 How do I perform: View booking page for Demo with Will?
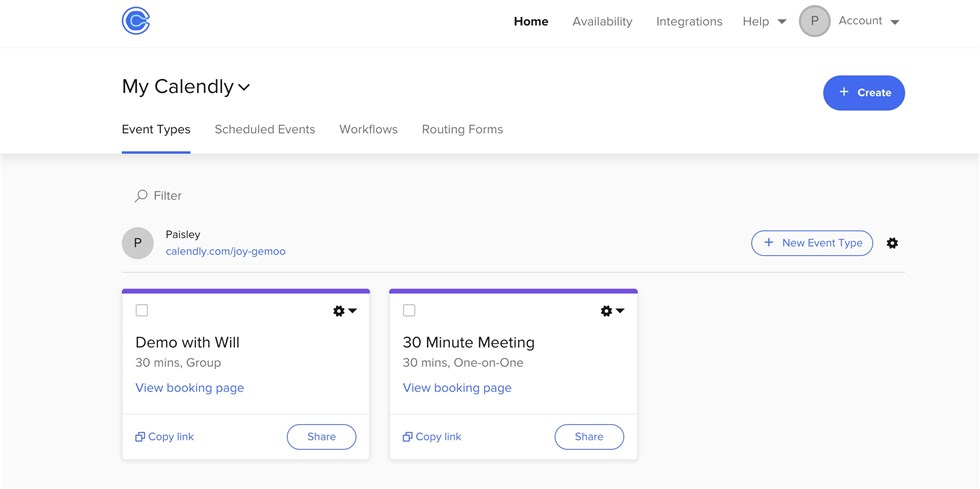pos(190,388)
